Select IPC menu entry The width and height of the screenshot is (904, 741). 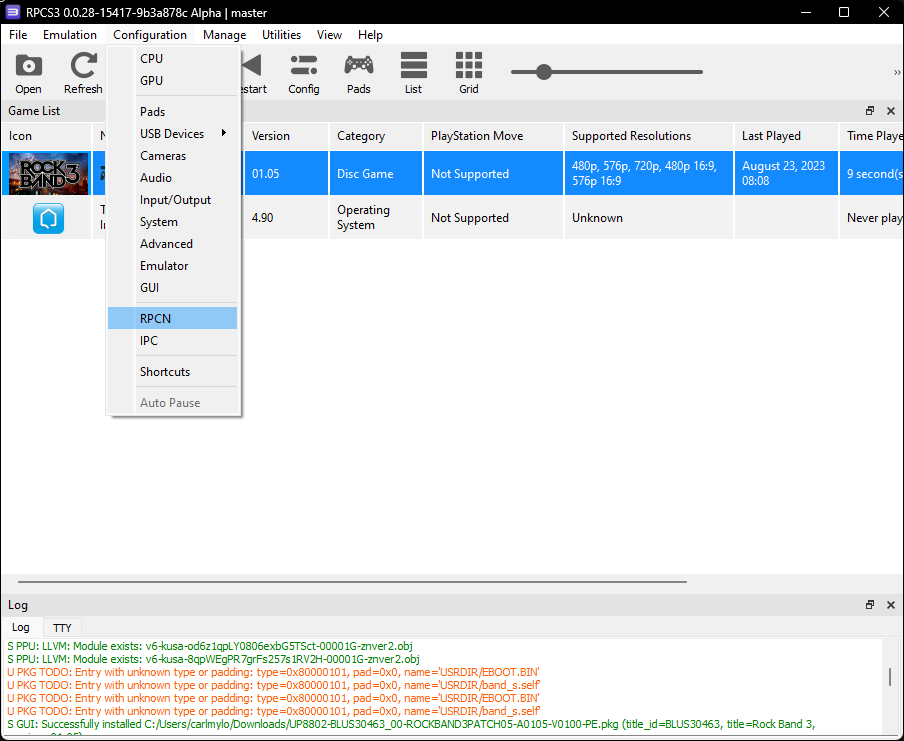pos(172,341)
